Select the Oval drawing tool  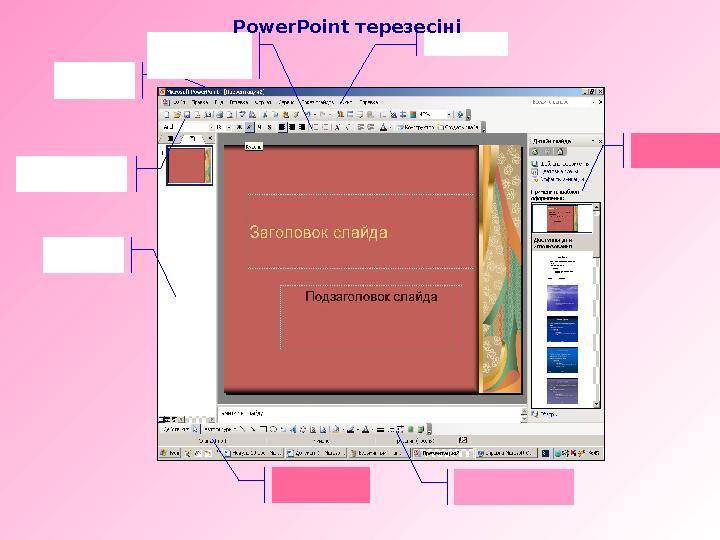273,429
